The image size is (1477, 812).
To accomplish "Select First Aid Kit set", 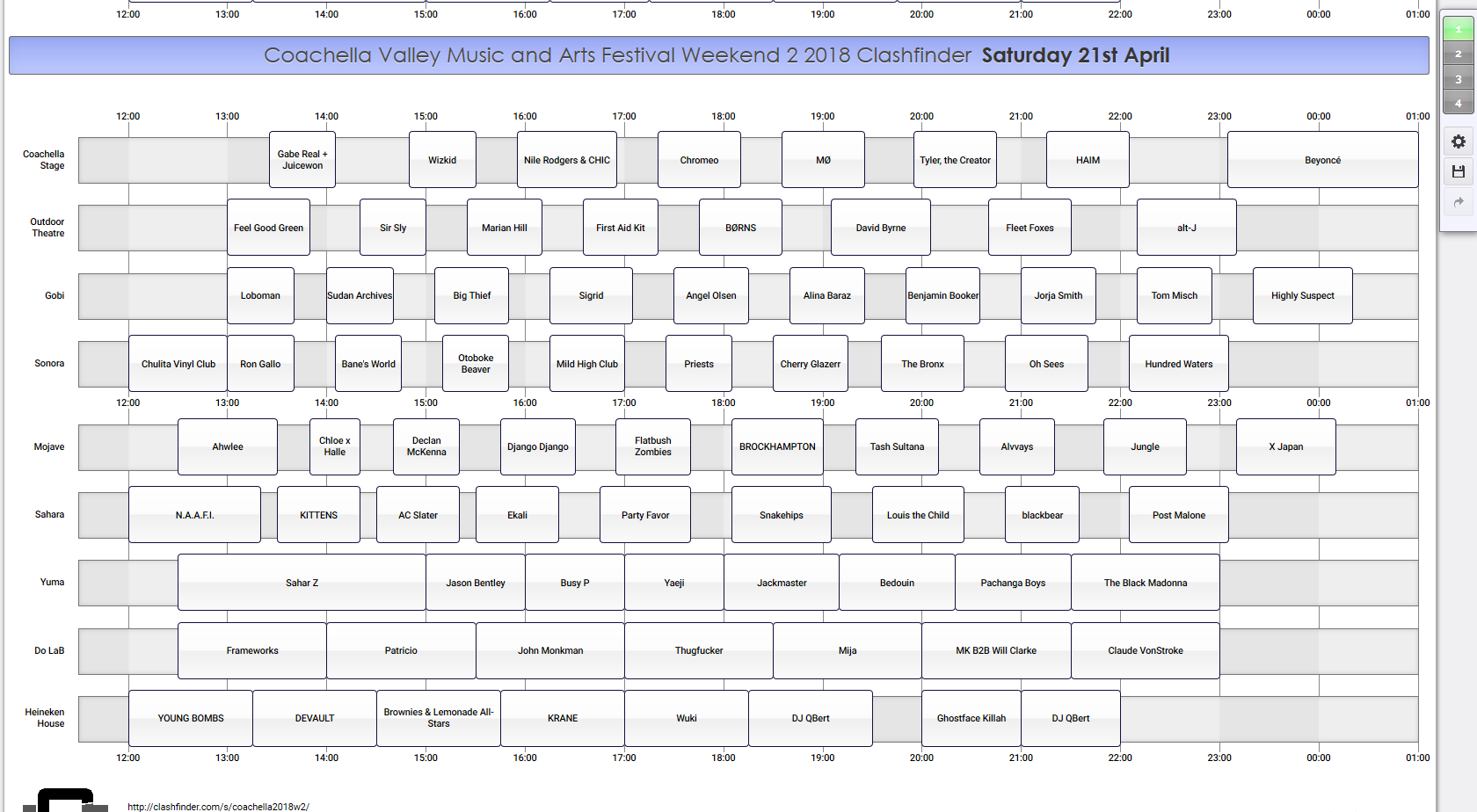I will pos(621,228).
